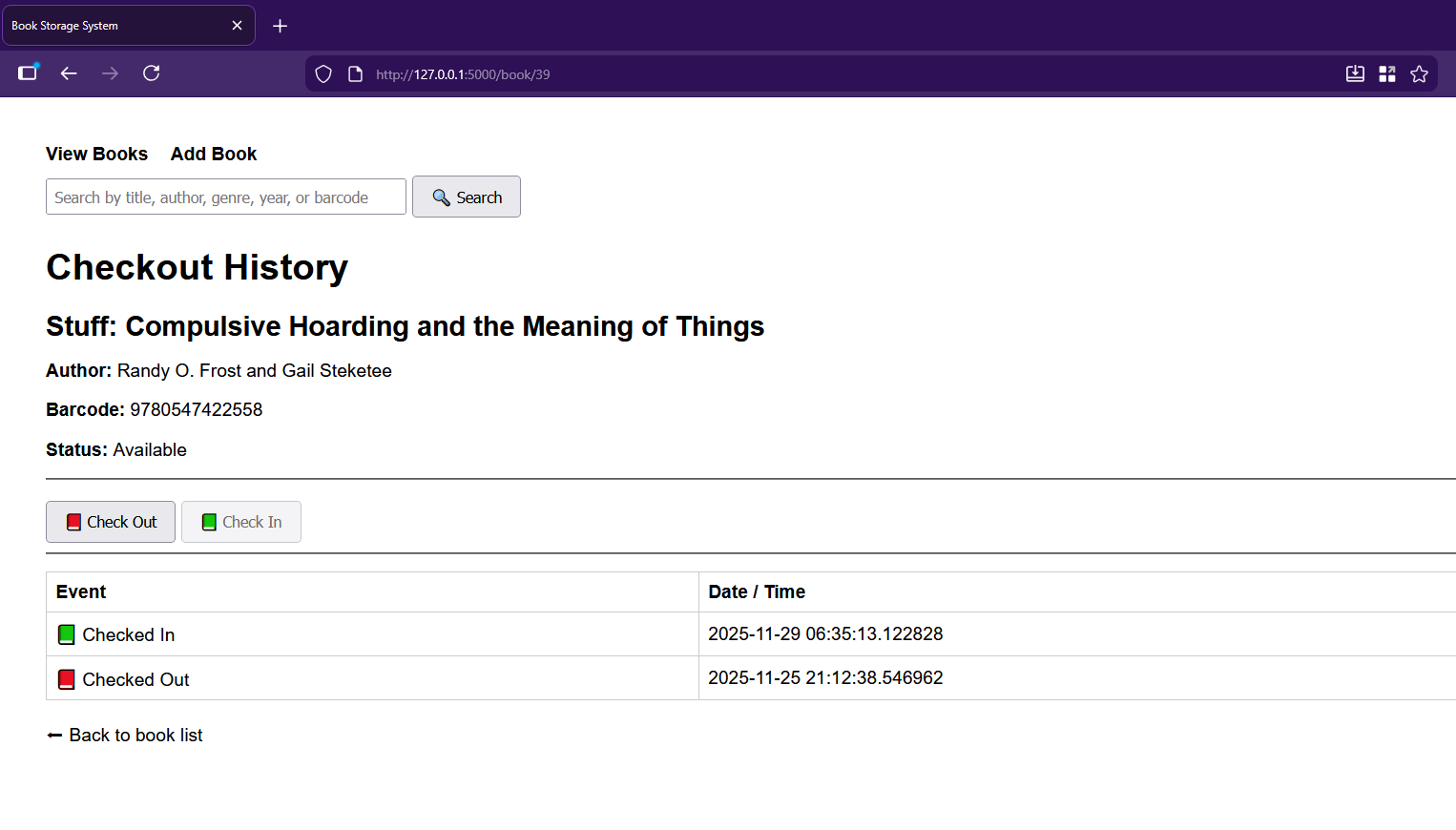The width and height of the screenshot is (1456, 830).
Task: Click the install/download page icon
Action: (1355, 74)
